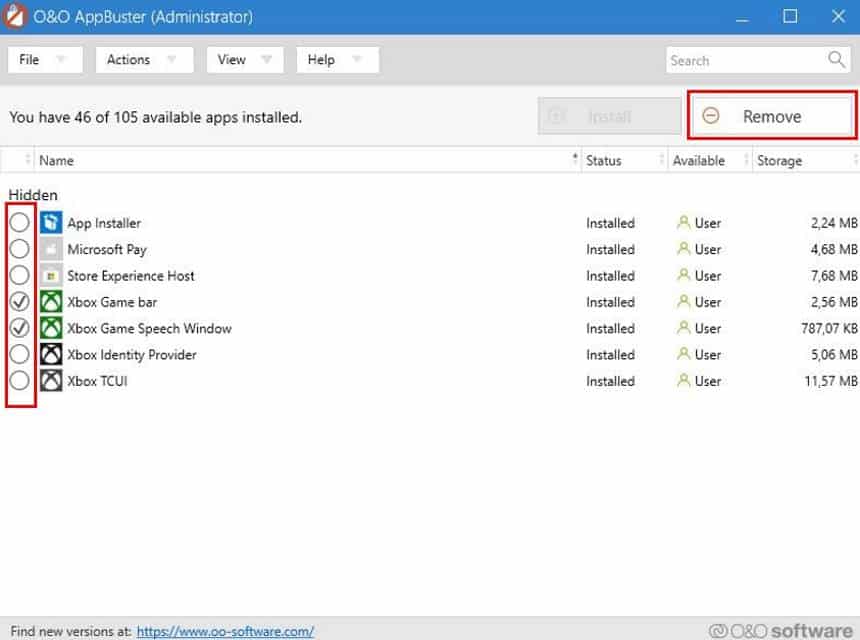Click the Xbox TCUI icon
The image size is (860, 640).
pyautogui.click(x=51, y=381)
